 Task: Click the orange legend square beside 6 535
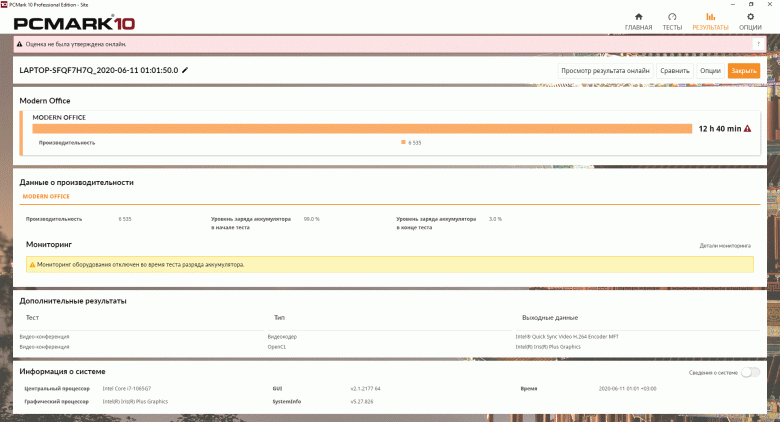403,142
